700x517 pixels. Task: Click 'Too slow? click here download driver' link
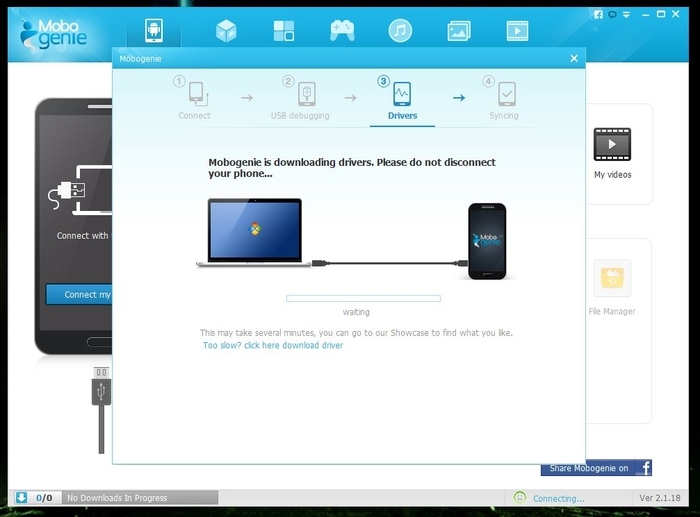(273, 345)
